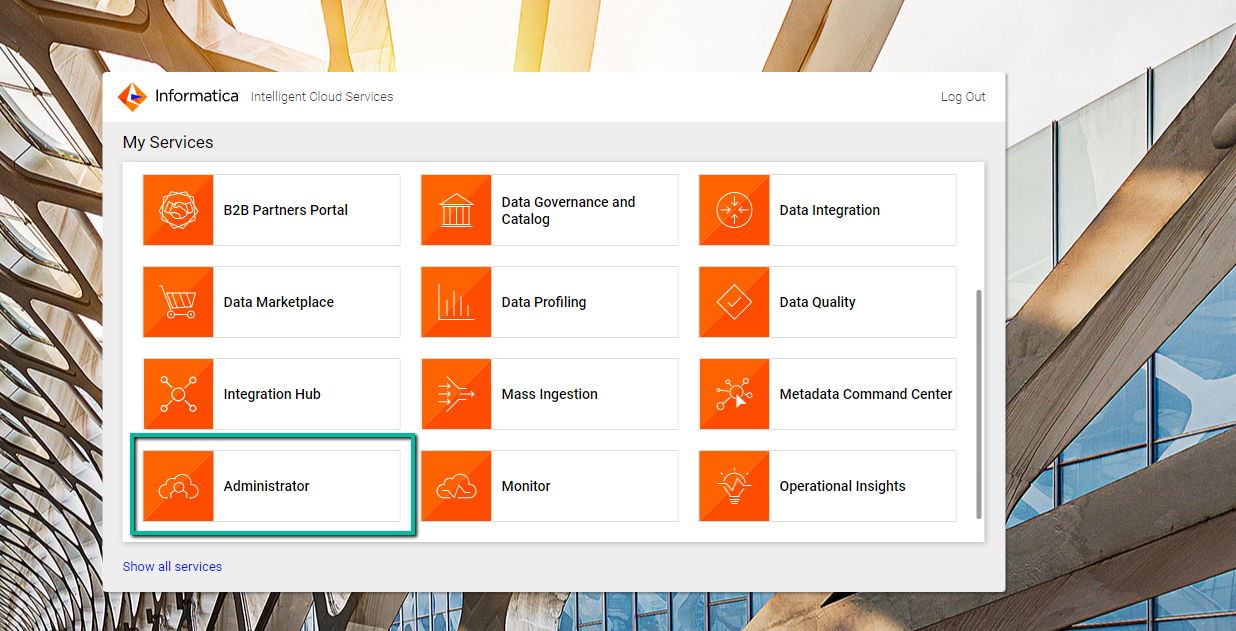Log out of Informatica Cloud Services

[x=962, y=97]
